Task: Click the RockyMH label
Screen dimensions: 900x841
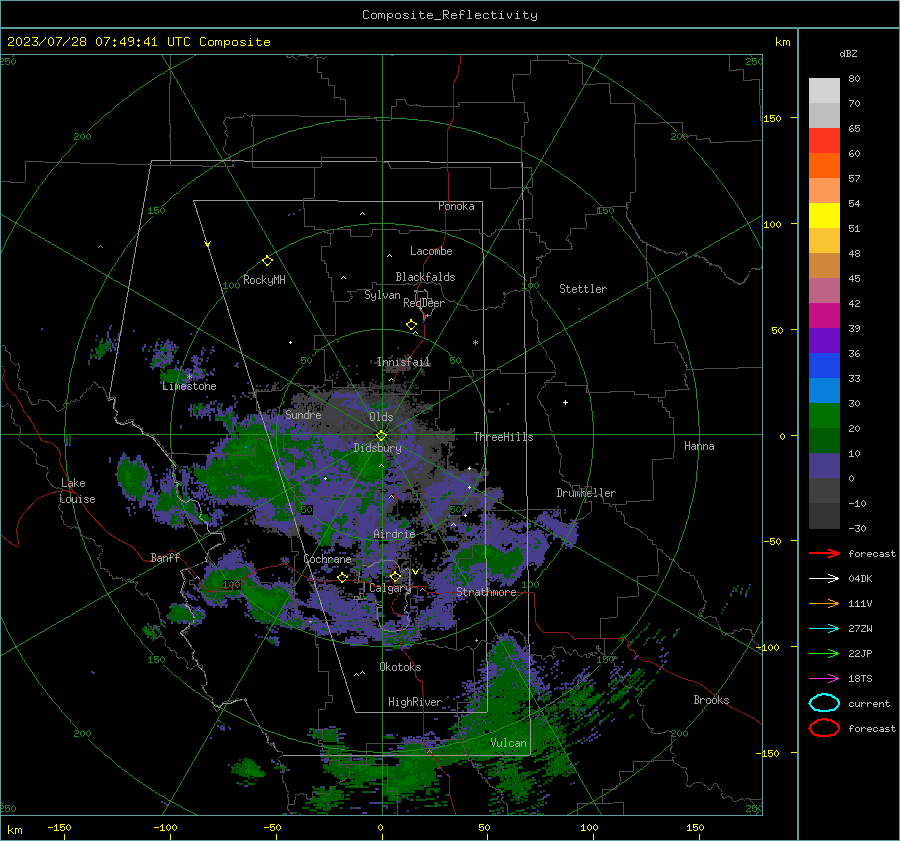Action: (x=264, y=280)
